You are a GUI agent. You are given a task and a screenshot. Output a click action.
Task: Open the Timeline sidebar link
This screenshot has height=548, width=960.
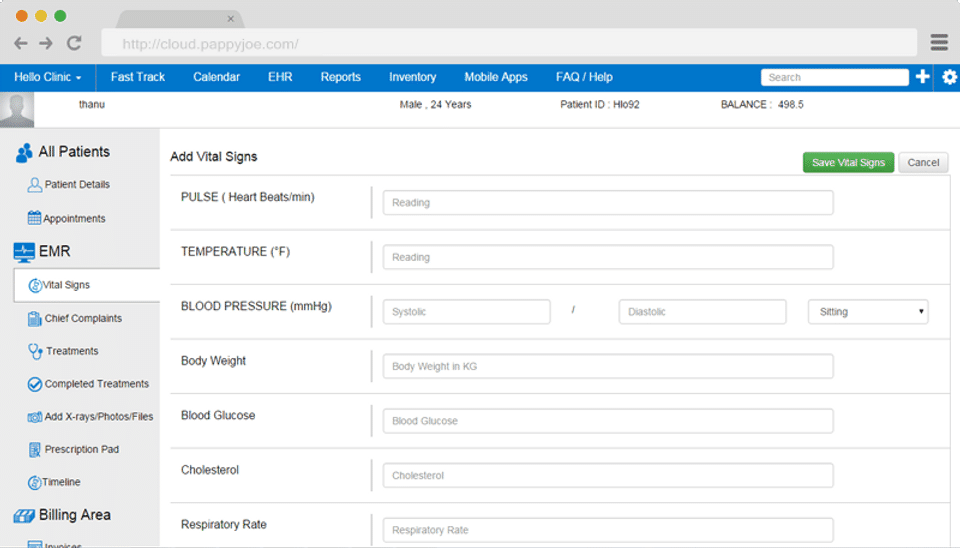(x=61, y=482)
